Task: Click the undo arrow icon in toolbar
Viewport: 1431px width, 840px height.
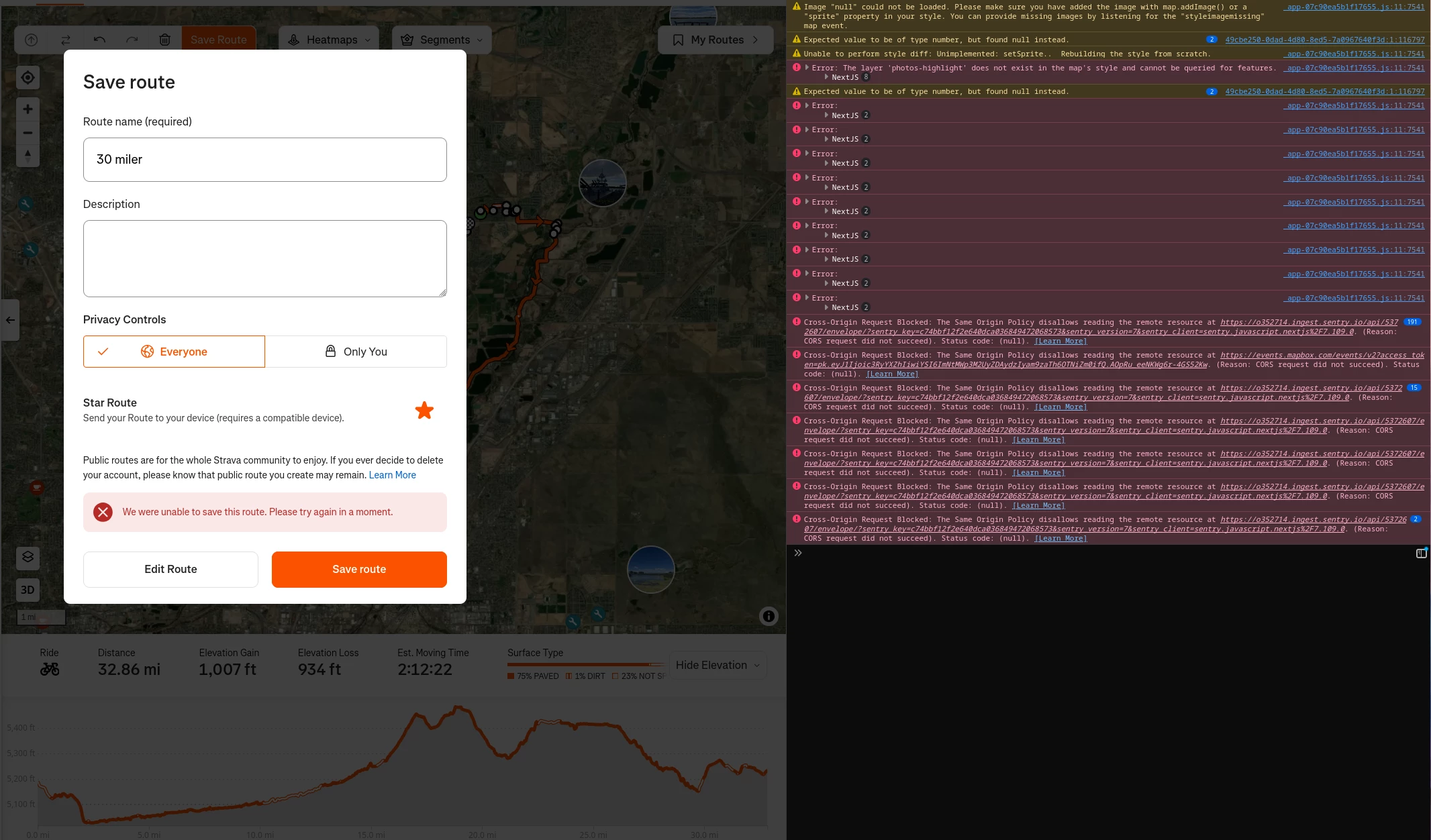Action: (x=99, y=40)
